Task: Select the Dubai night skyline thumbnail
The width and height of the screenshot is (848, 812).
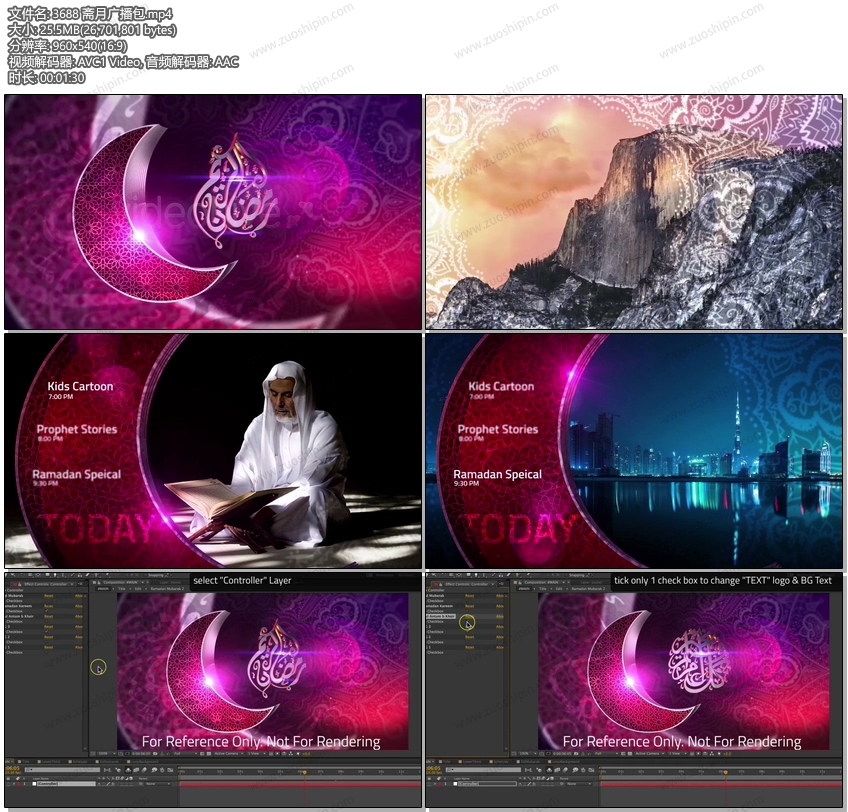Action: point(634,451)
